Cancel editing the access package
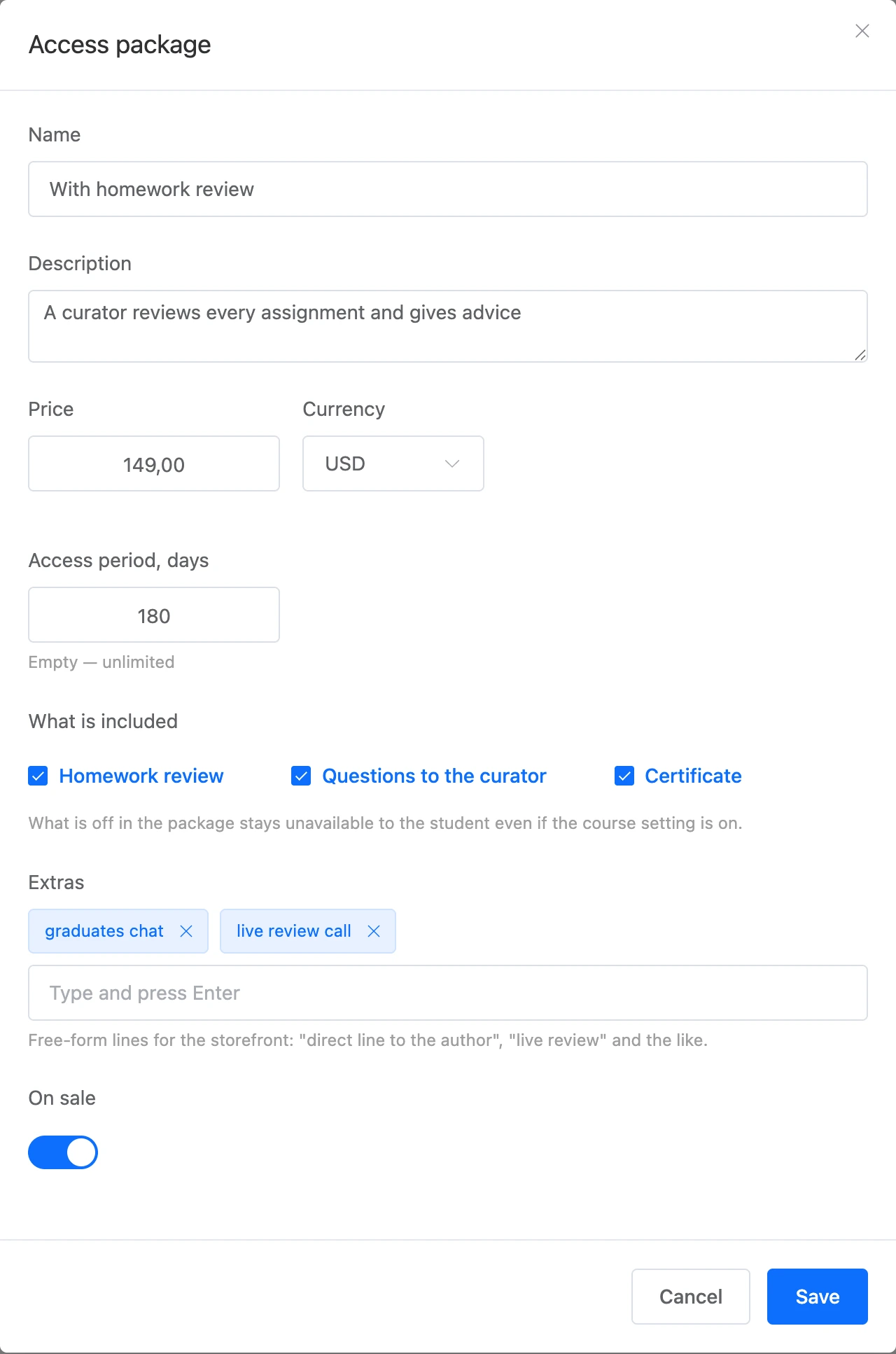The image size is (896, 1354). [x=691, y=1297]
